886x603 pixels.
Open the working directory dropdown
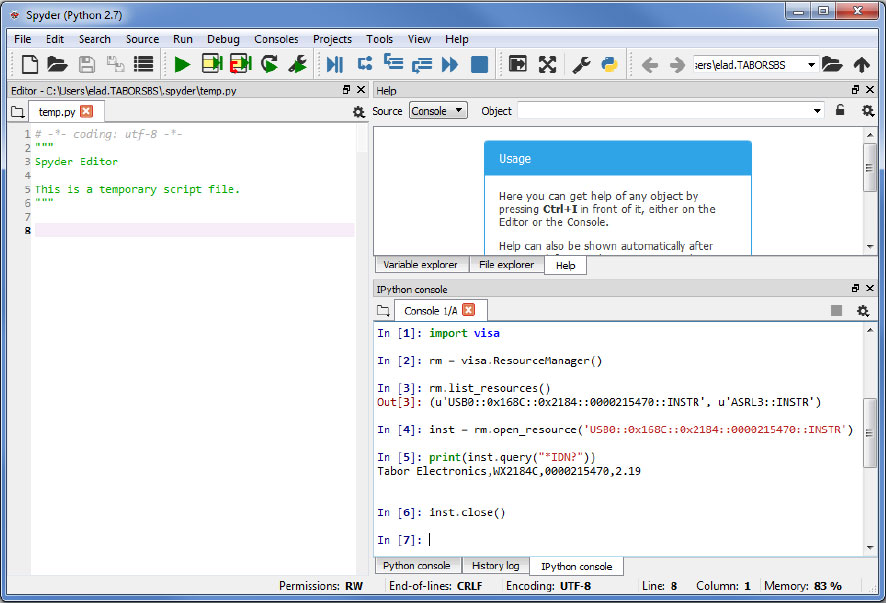tap(811, 64)
